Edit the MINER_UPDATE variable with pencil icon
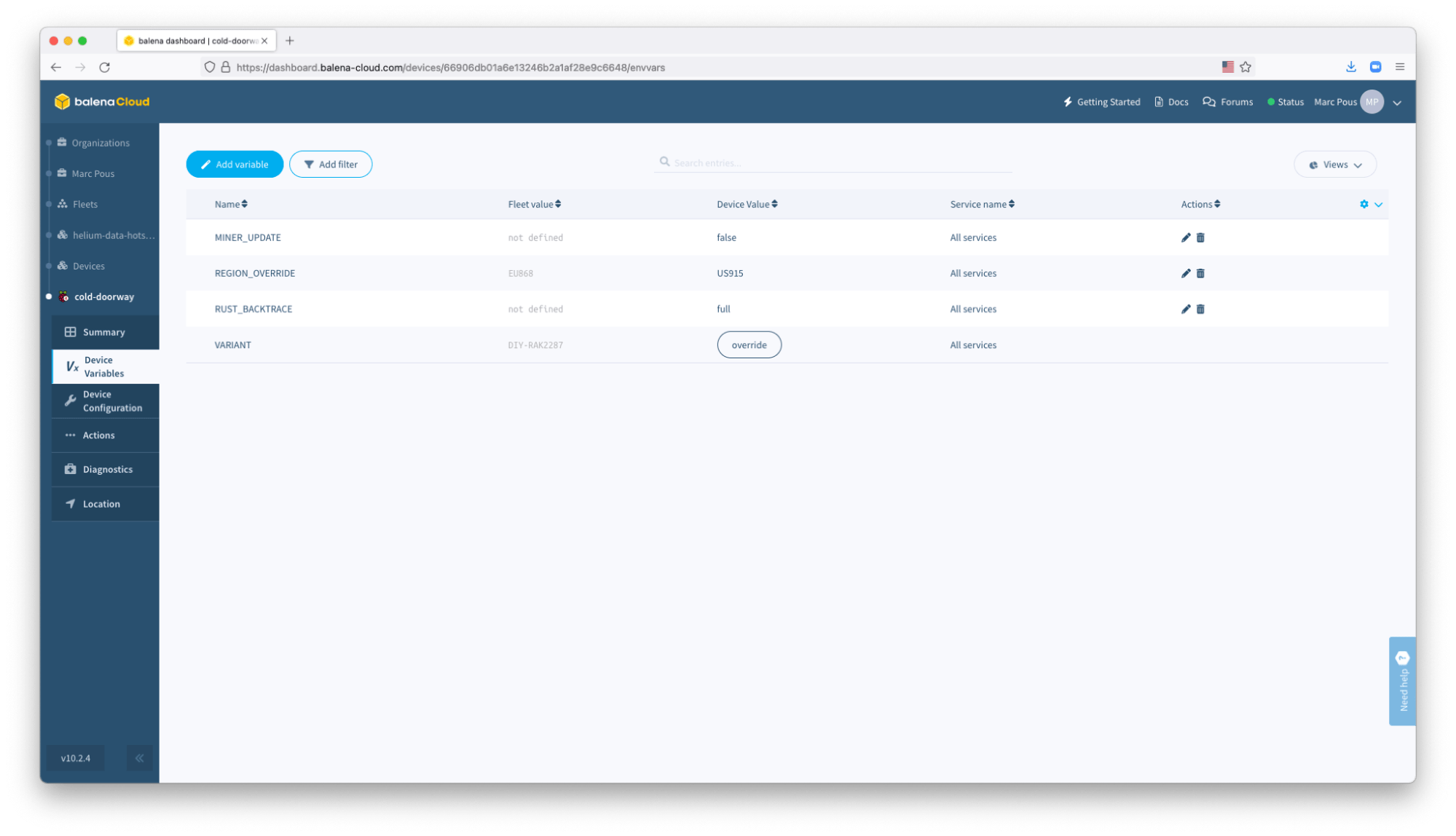This screenshot has height=836, width=1456. click(1186, 237)
